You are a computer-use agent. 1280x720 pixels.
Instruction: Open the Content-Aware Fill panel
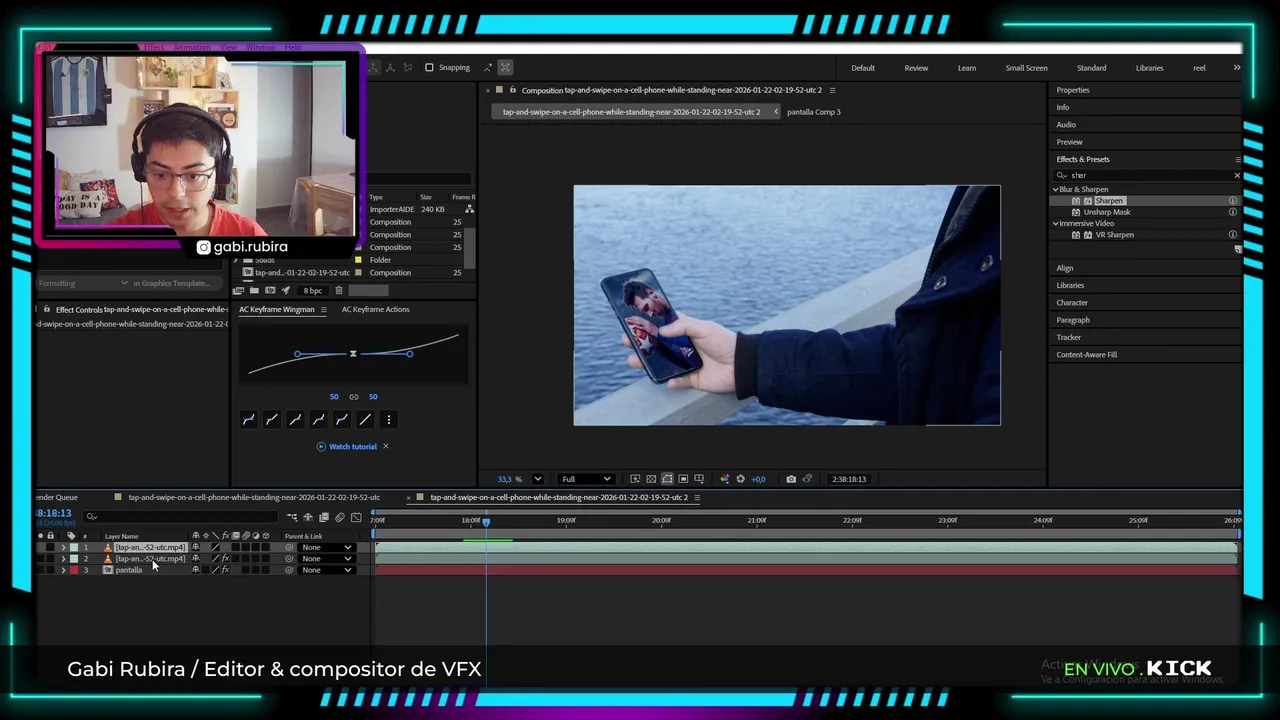point(1086,355)
